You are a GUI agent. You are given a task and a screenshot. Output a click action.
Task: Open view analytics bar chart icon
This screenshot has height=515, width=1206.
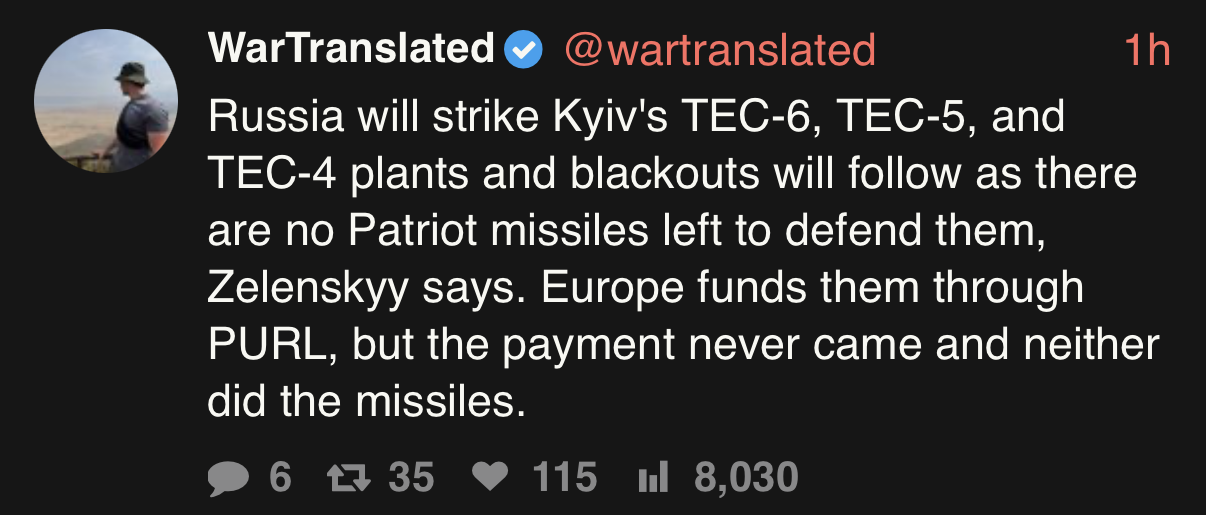[x=652, y=478]
